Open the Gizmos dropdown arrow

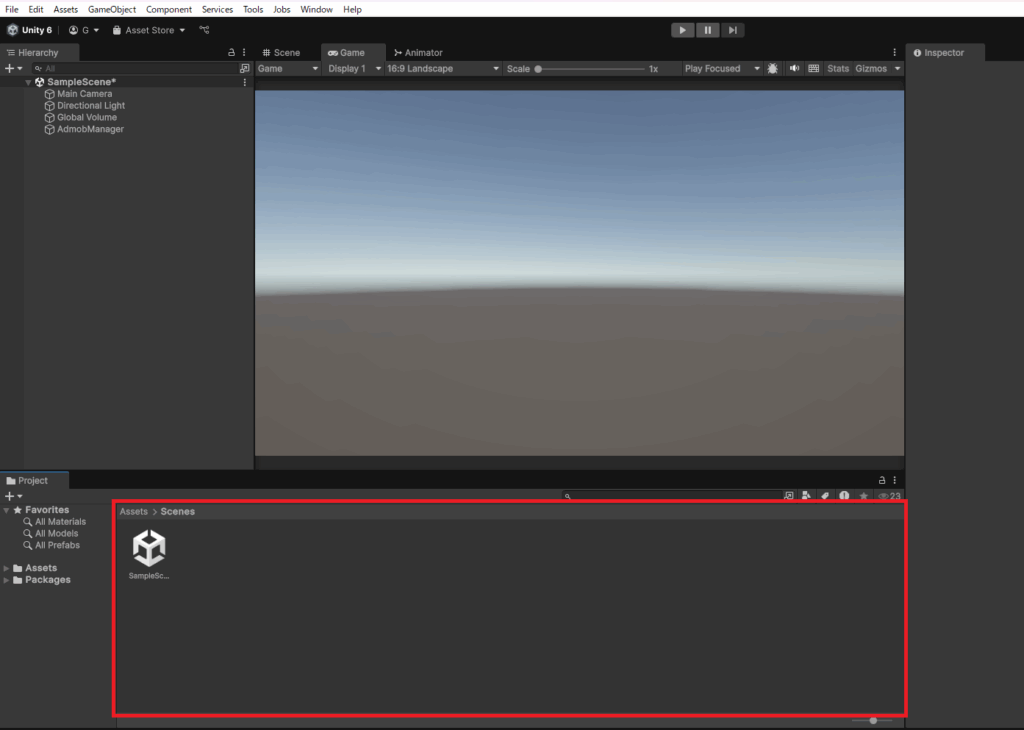tap(897, 69)
